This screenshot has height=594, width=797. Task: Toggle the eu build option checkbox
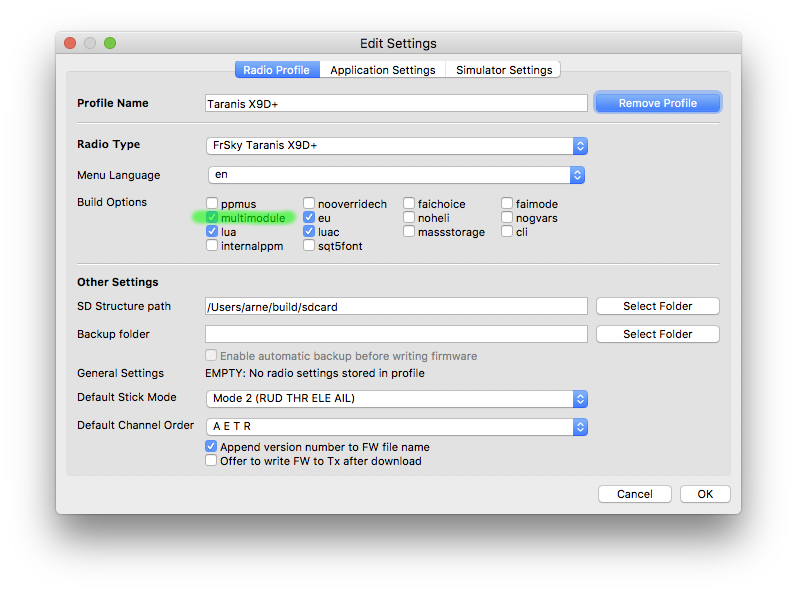click(x=310, y=218)
